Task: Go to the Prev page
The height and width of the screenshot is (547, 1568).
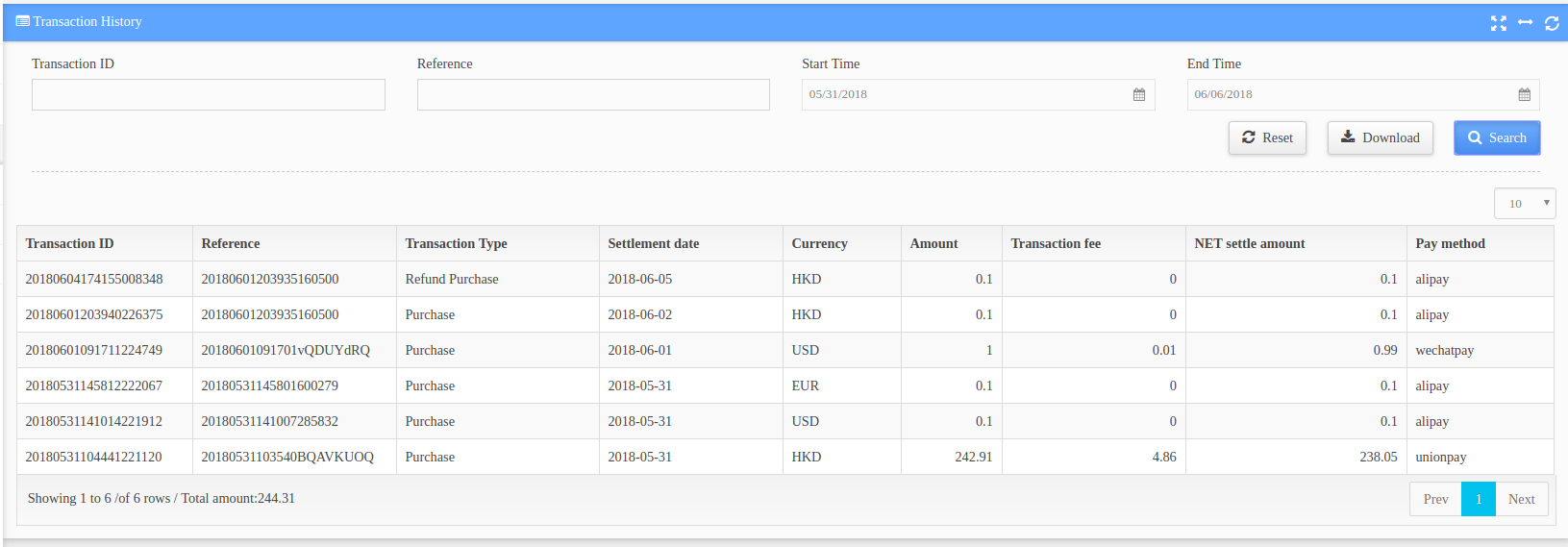Action: click(x=1436, y=499)
